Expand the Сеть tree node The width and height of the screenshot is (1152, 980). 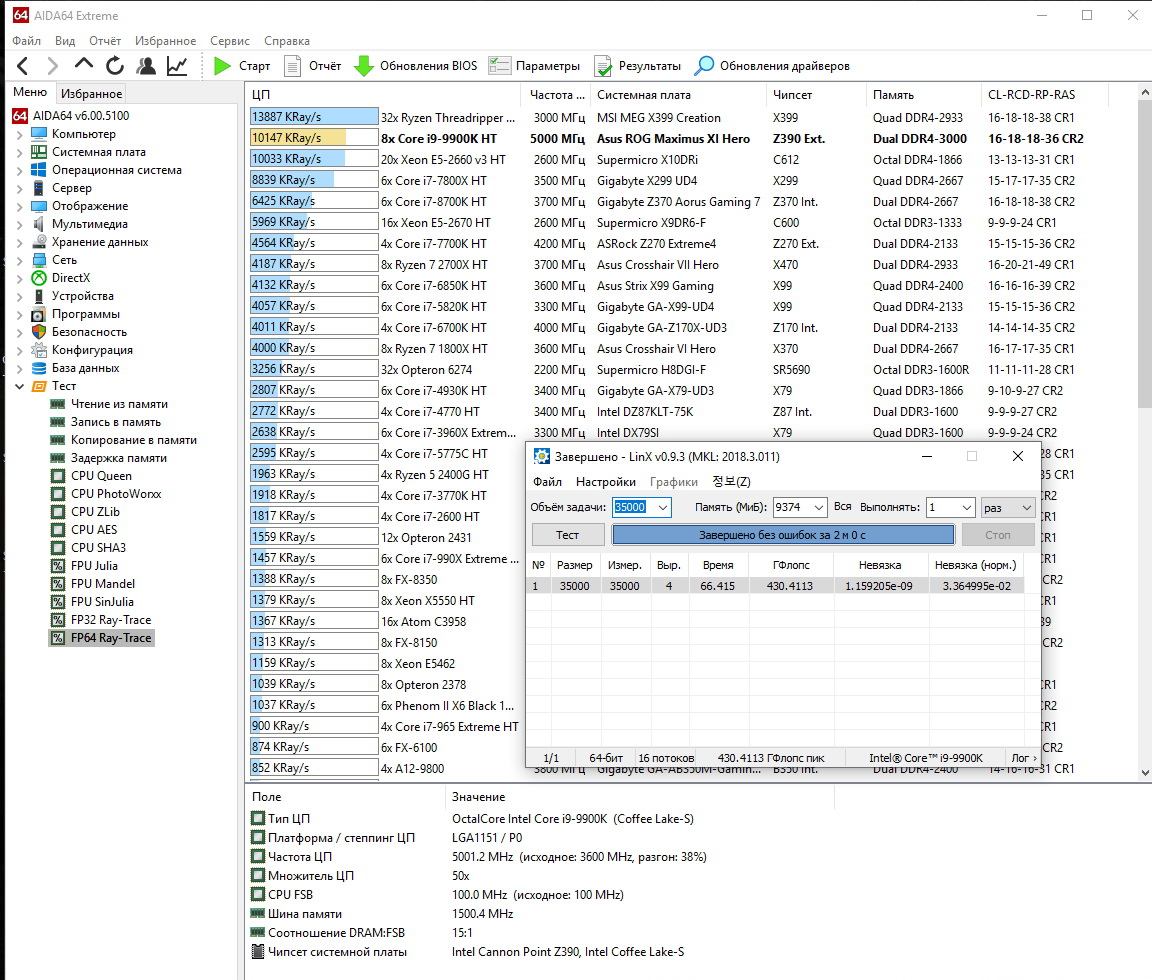click(x=20, y=260)
